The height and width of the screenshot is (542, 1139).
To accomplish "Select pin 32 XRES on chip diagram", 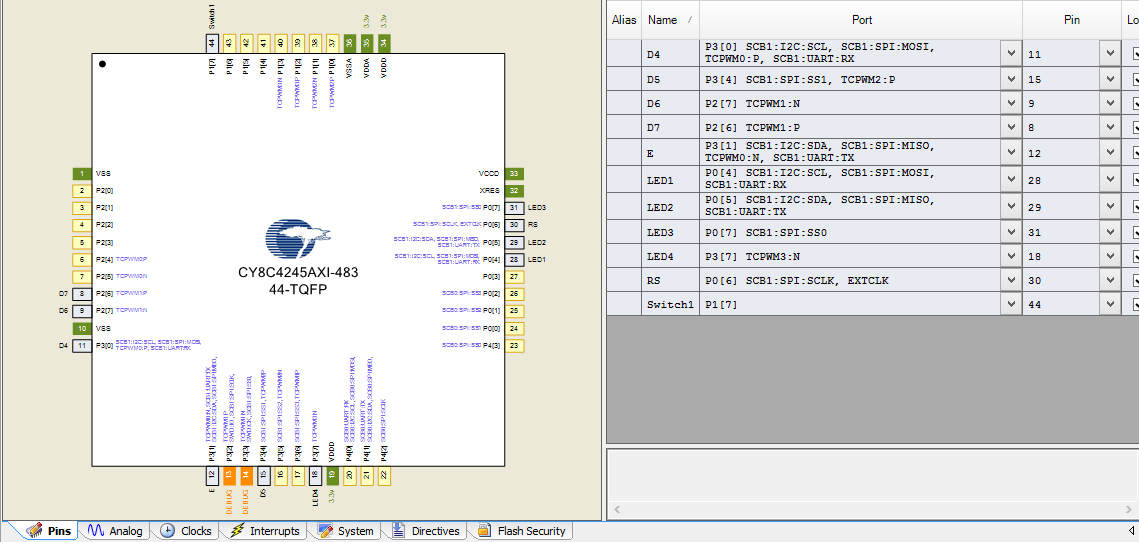I will point(514,190).
